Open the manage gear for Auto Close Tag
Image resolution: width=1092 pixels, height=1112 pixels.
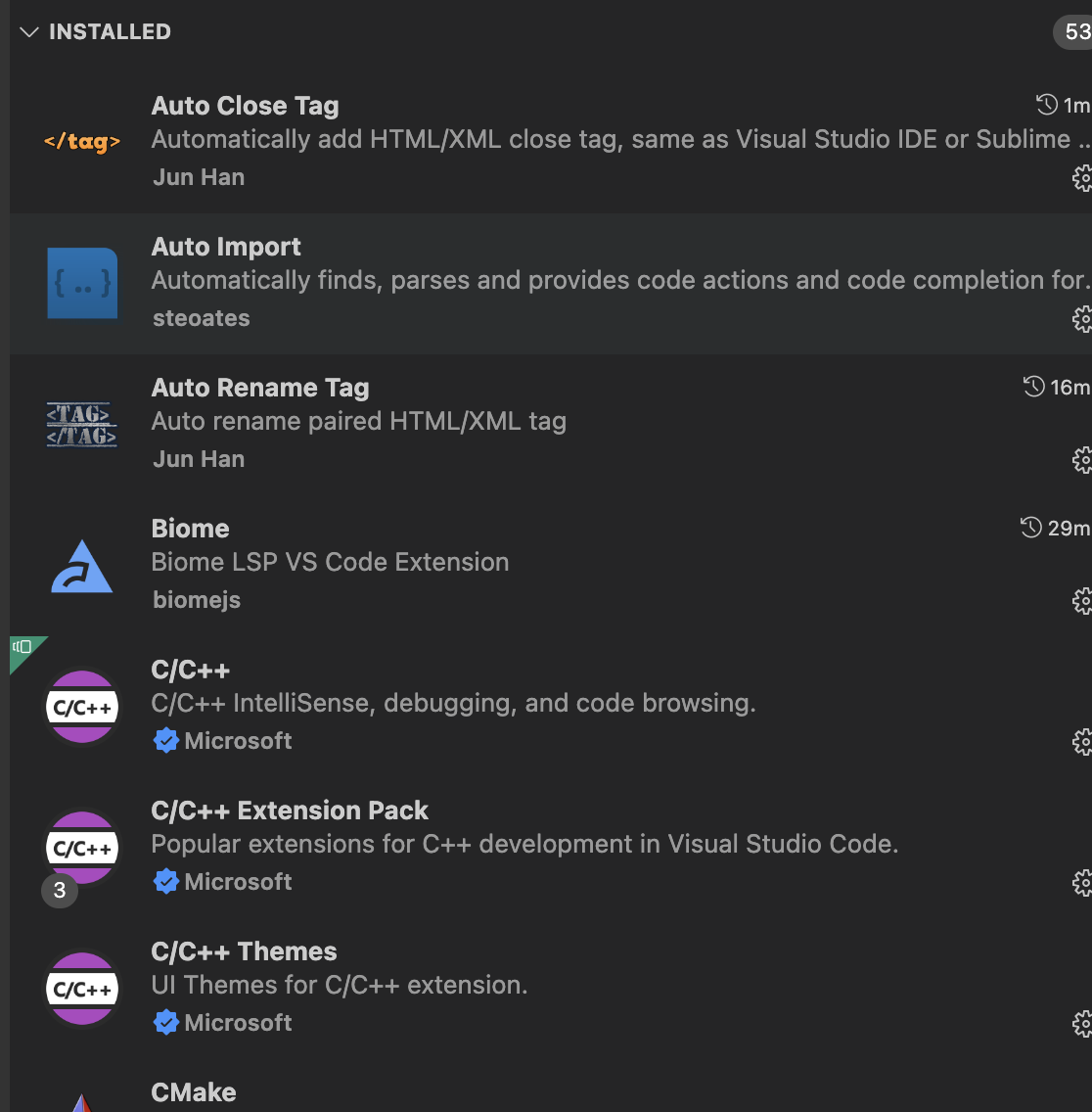point(1082,178)
